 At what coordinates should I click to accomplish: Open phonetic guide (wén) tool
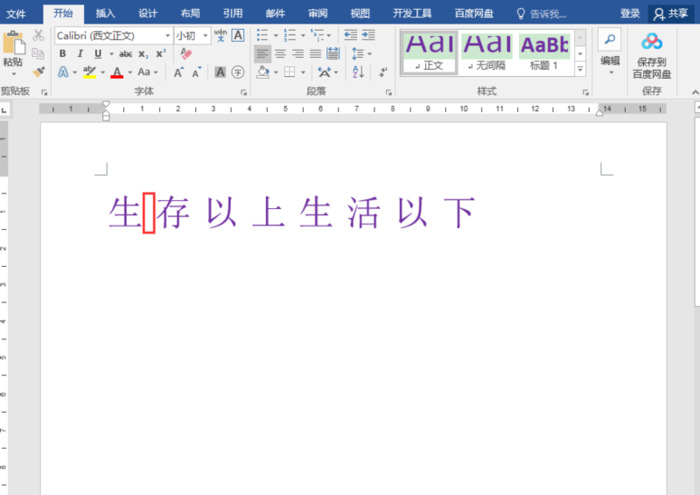(x=220, y=35)
